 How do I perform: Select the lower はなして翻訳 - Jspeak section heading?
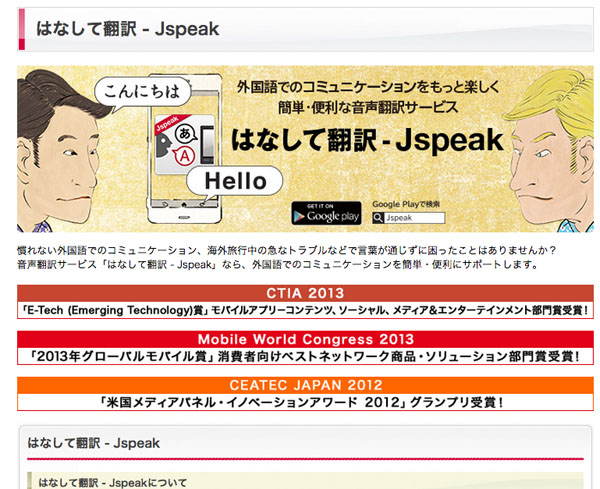[93, 442]
